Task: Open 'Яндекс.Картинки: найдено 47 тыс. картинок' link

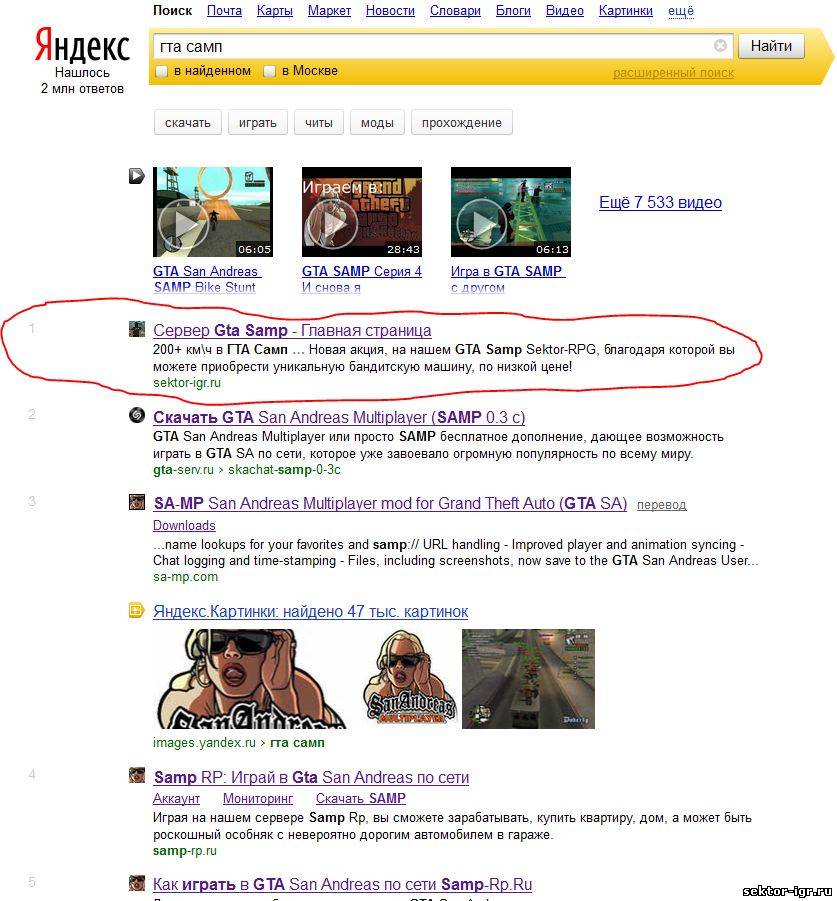Action: (x=311, y=611)
